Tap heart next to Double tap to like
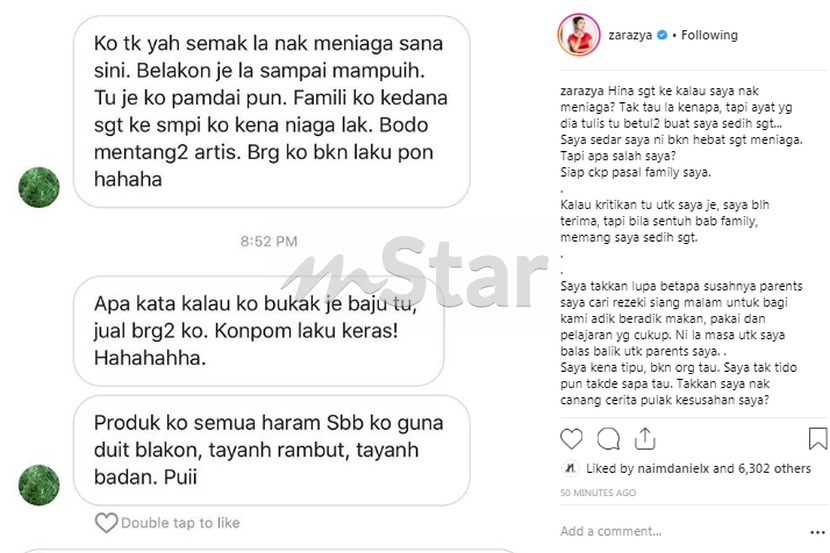Viewport: 830px width, 553px height. 106,523
